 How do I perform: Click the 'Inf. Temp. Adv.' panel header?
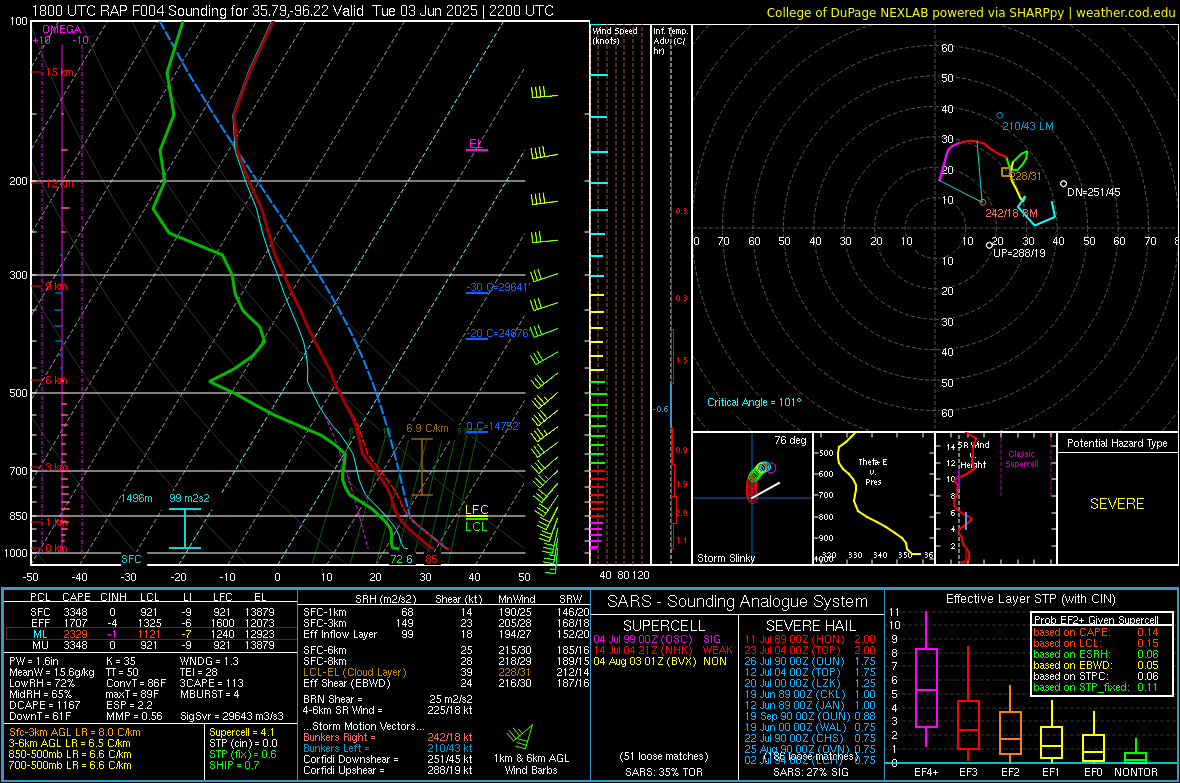[670, 41]
